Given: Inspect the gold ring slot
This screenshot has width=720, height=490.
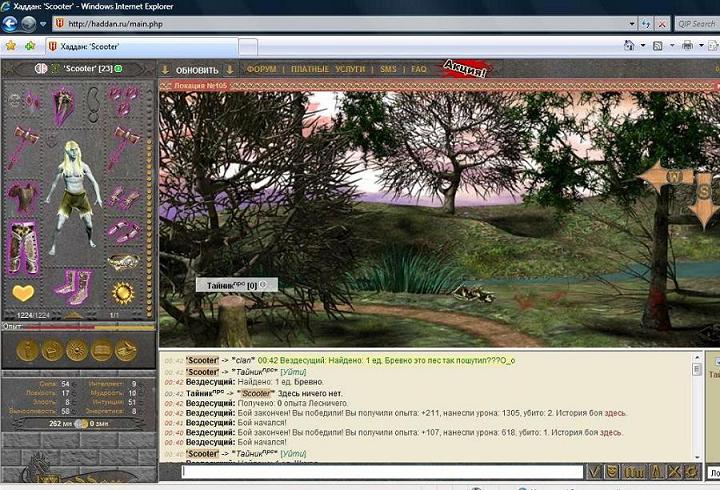Looking at the screenshot, I should coord(123,262).
